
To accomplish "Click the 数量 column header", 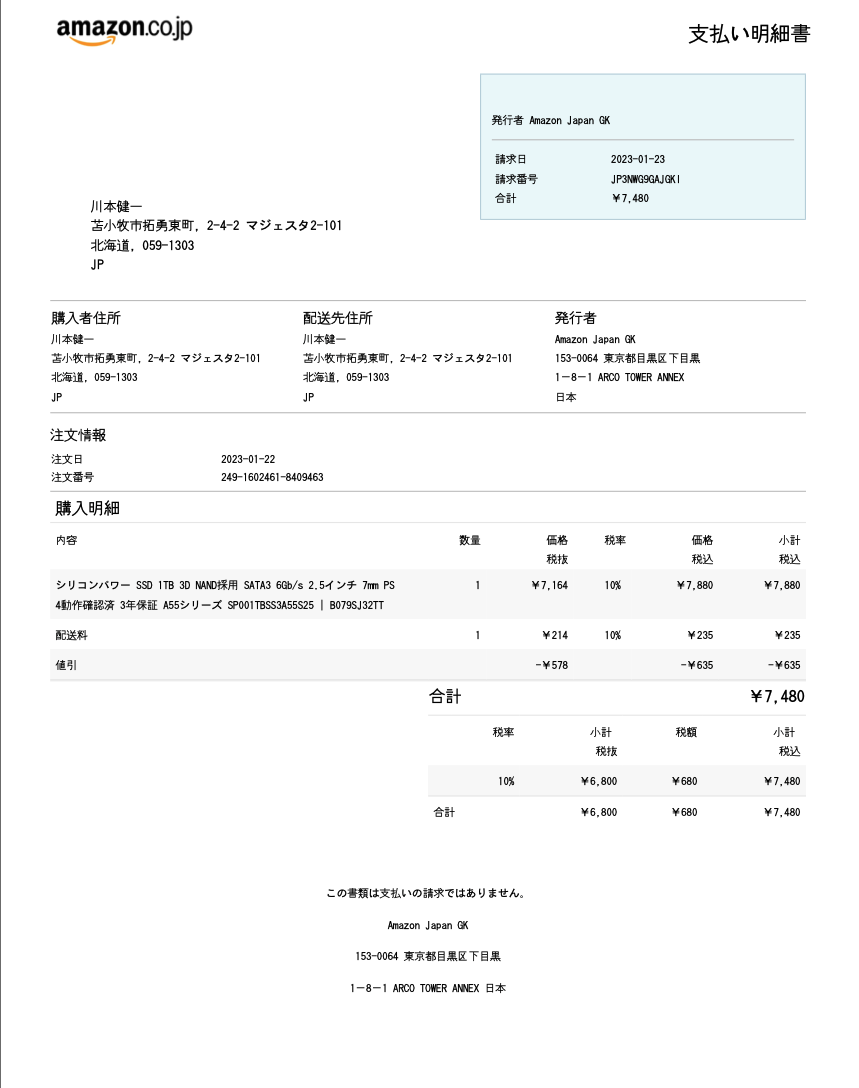I will coord(469,540).
